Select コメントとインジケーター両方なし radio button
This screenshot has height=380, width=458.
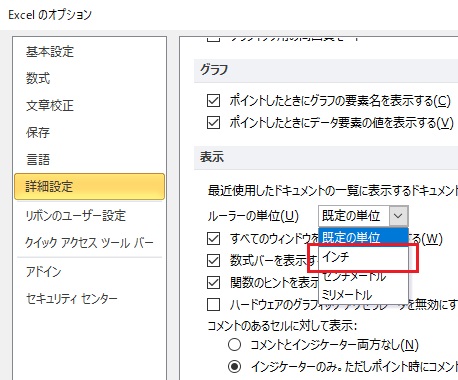coord(235,344)
